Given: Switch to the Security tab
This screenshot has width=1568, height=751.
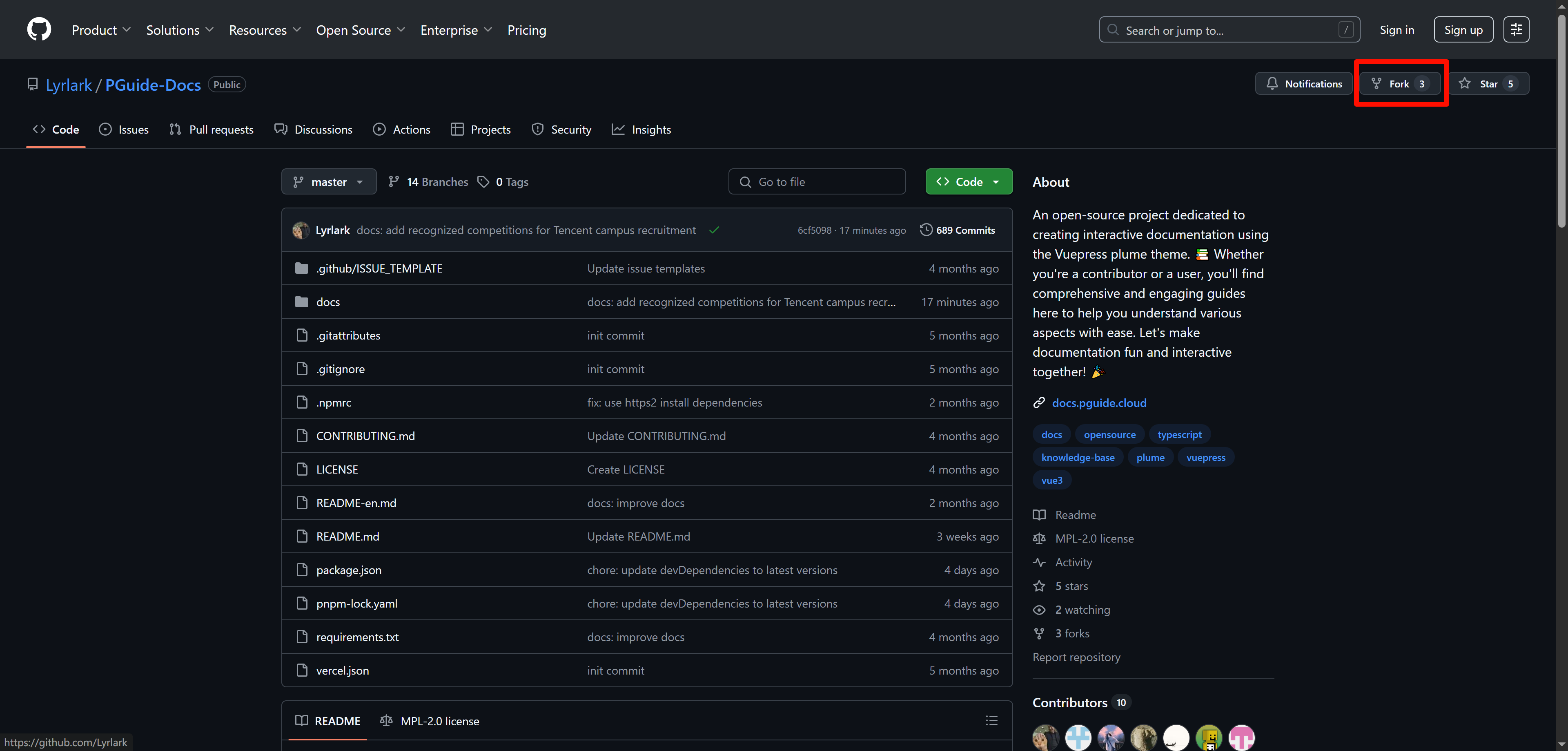Looking at the screenshot, I should [x=561, y=129].
